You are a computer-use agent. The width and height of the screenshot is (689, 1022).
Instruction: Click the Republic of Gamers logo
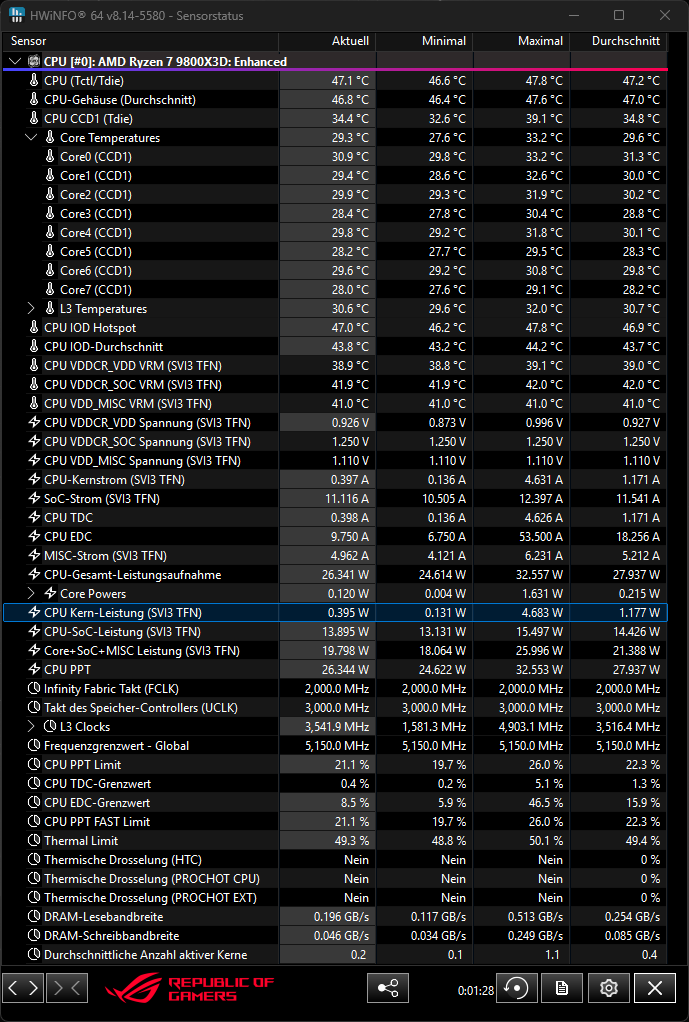(190, 988)
